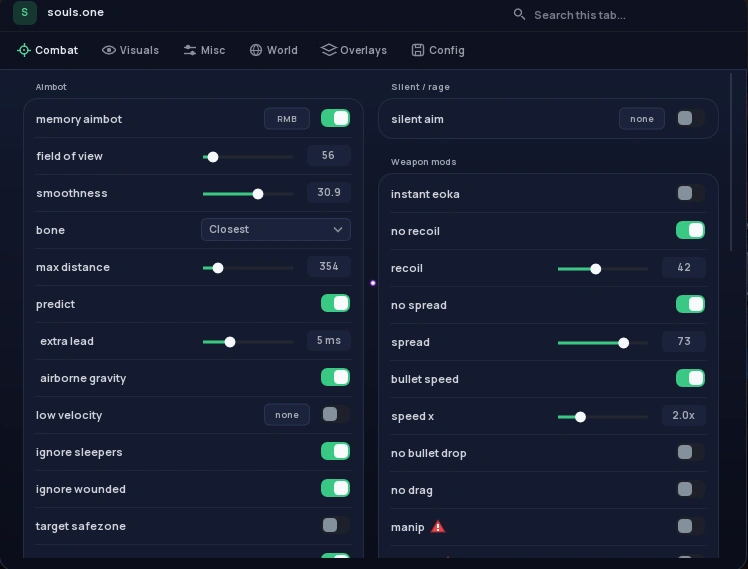Turn on the no drag toggle
The image size is (748, 569).
[690, 489]
